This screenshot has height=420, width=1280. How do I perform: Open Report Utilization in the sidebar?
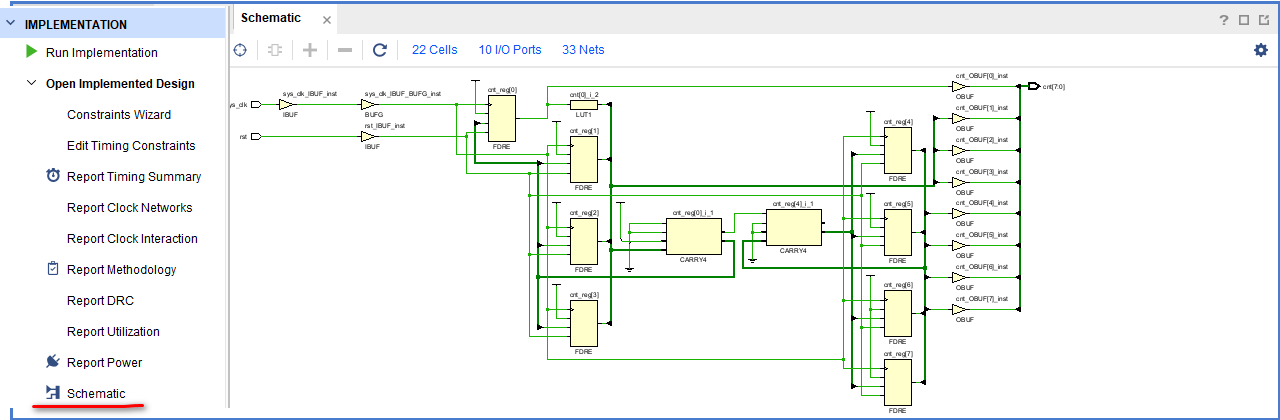[113, 331]
